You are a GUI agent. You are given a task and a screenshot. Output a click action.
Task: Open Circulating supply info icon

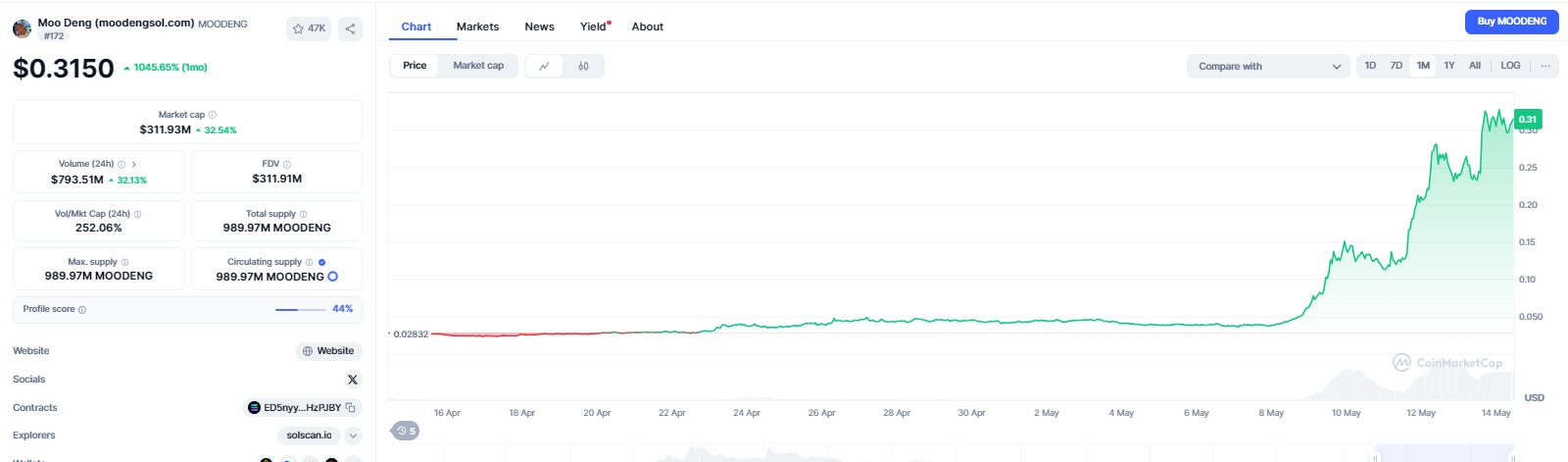(309, 262)
